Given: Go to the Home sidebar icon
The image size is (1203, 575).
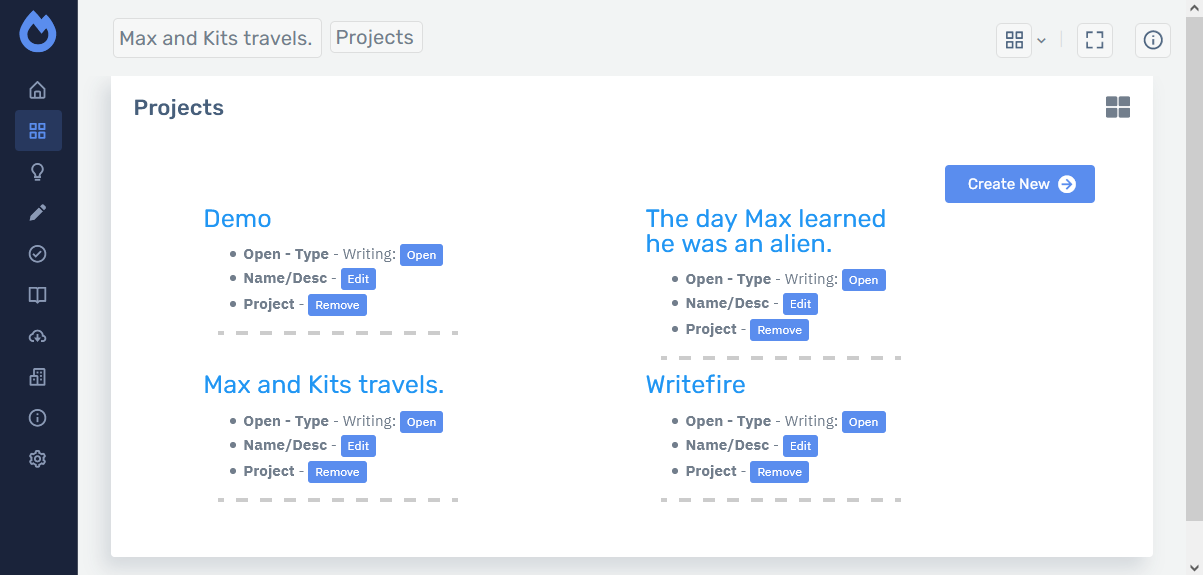Looking at the screenshot, I should [x=38, y=90].
